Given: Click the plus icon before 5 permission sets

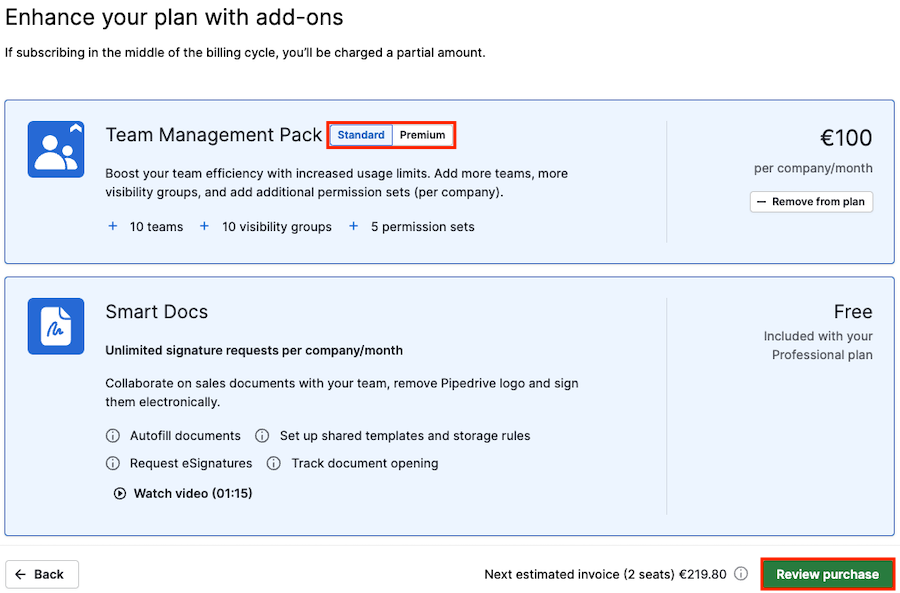Looking at the screenshot, I should tap(354, 227).
